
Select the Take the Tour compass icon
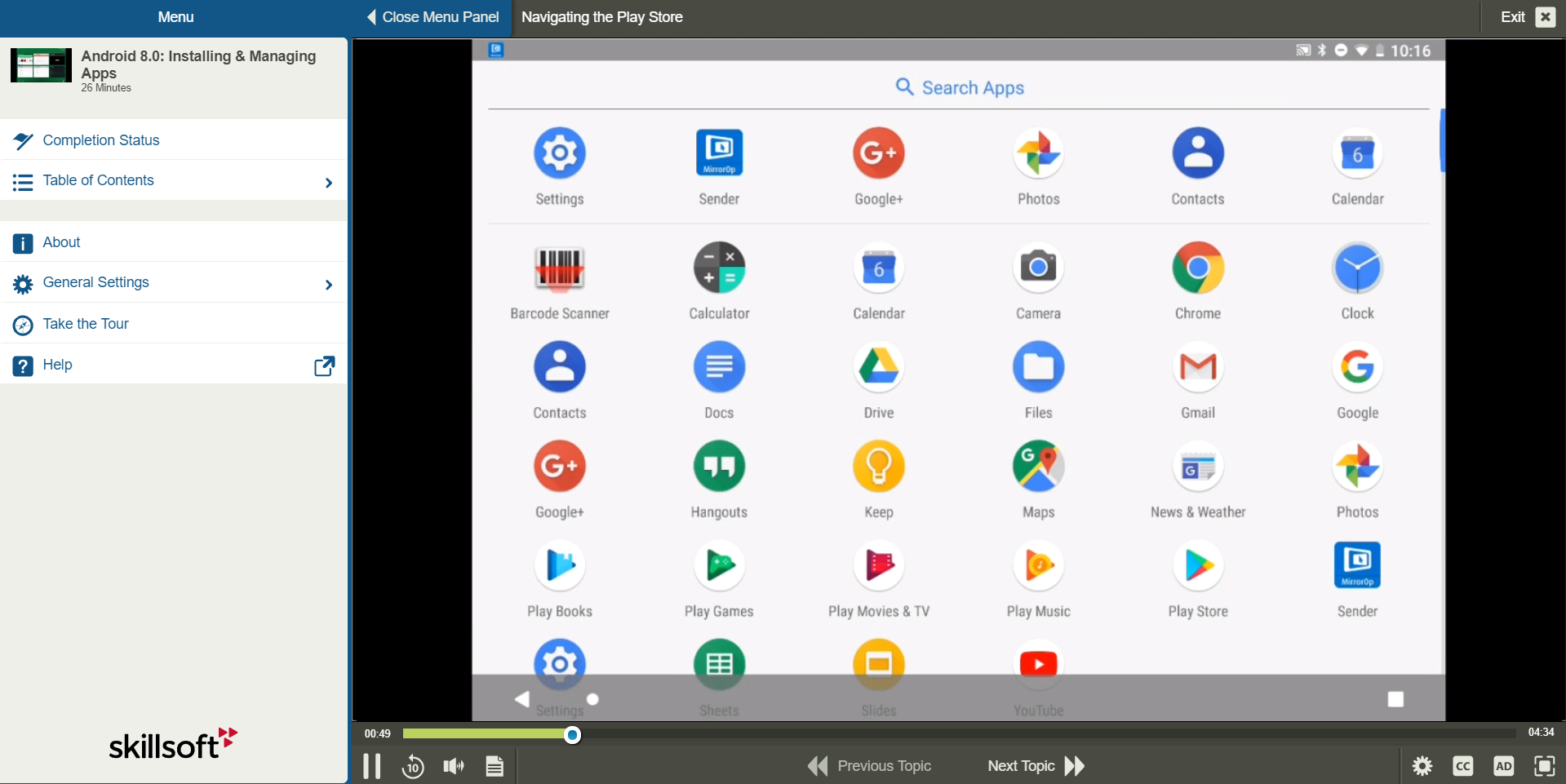[x=22, y=324]
